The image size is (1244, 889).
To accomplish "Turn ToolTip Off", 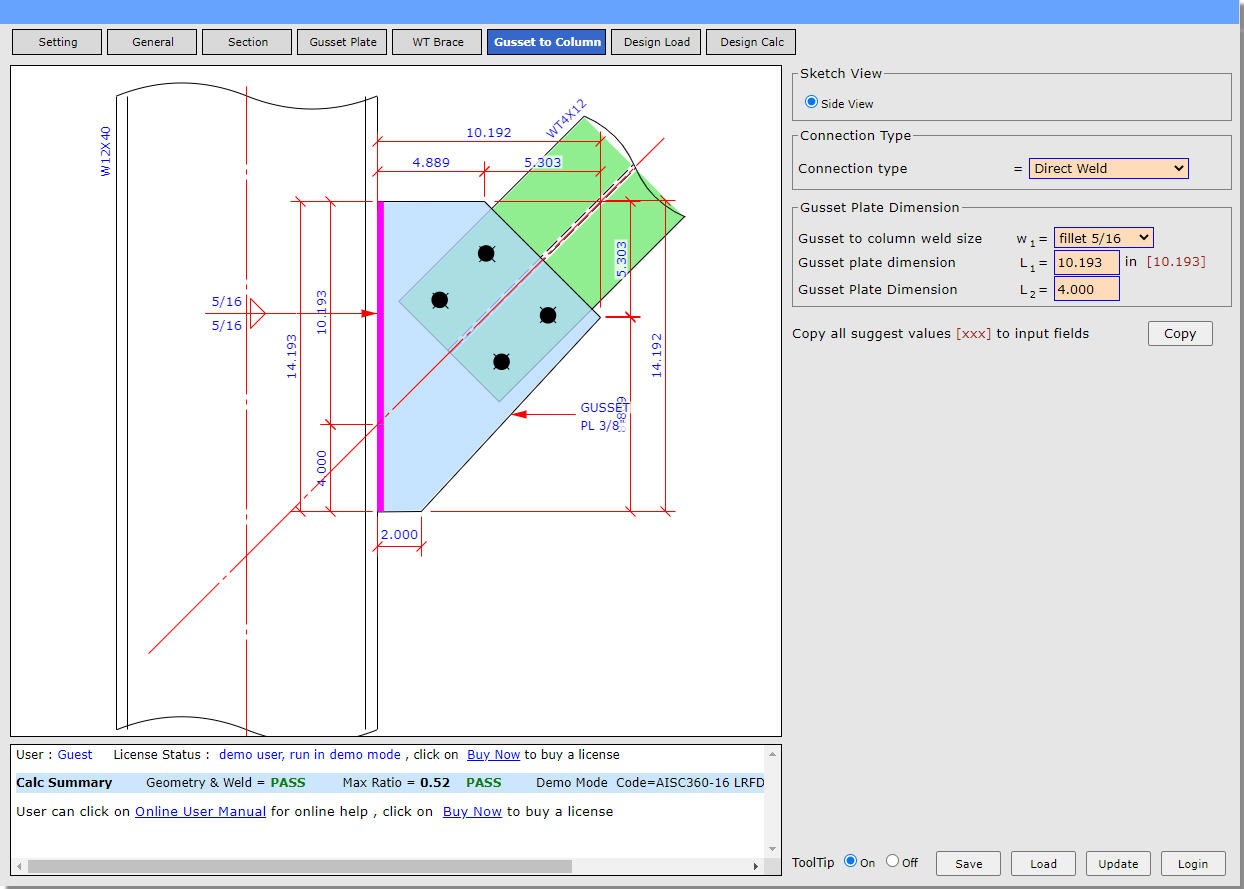I will click(892, 861).
